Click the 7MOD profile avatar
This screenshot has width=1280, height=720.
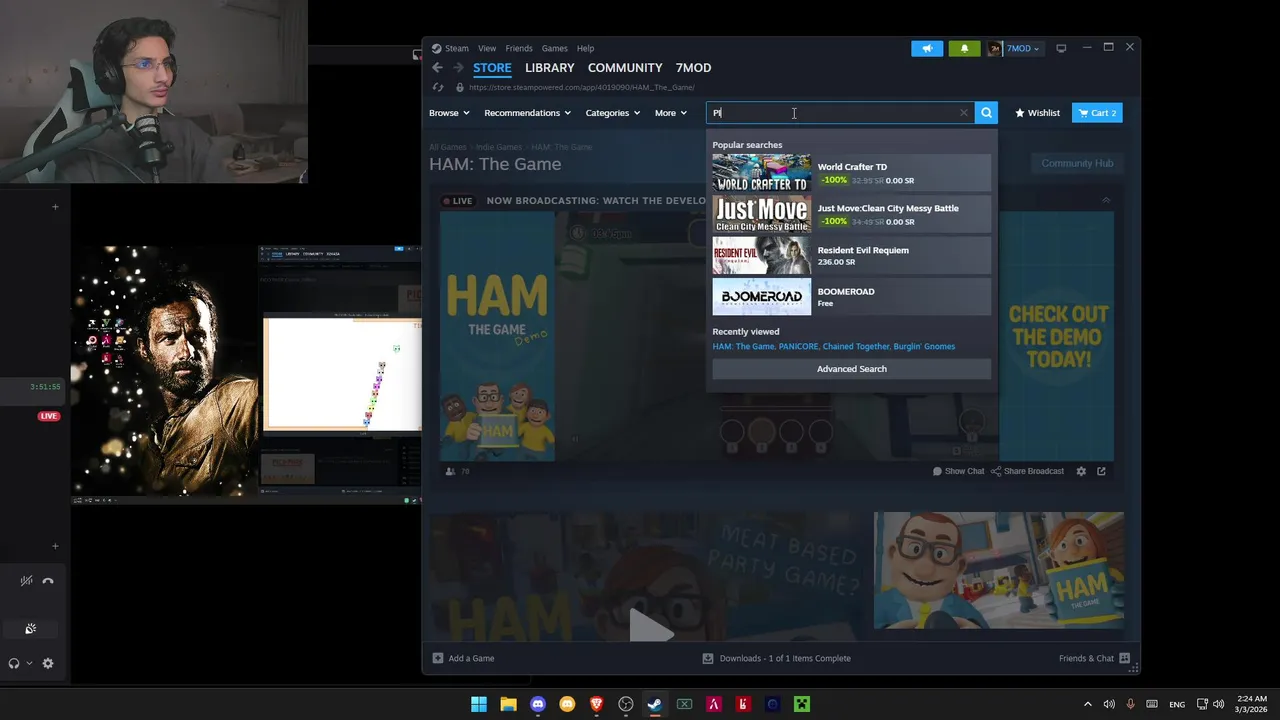click(x=995, y=48)
